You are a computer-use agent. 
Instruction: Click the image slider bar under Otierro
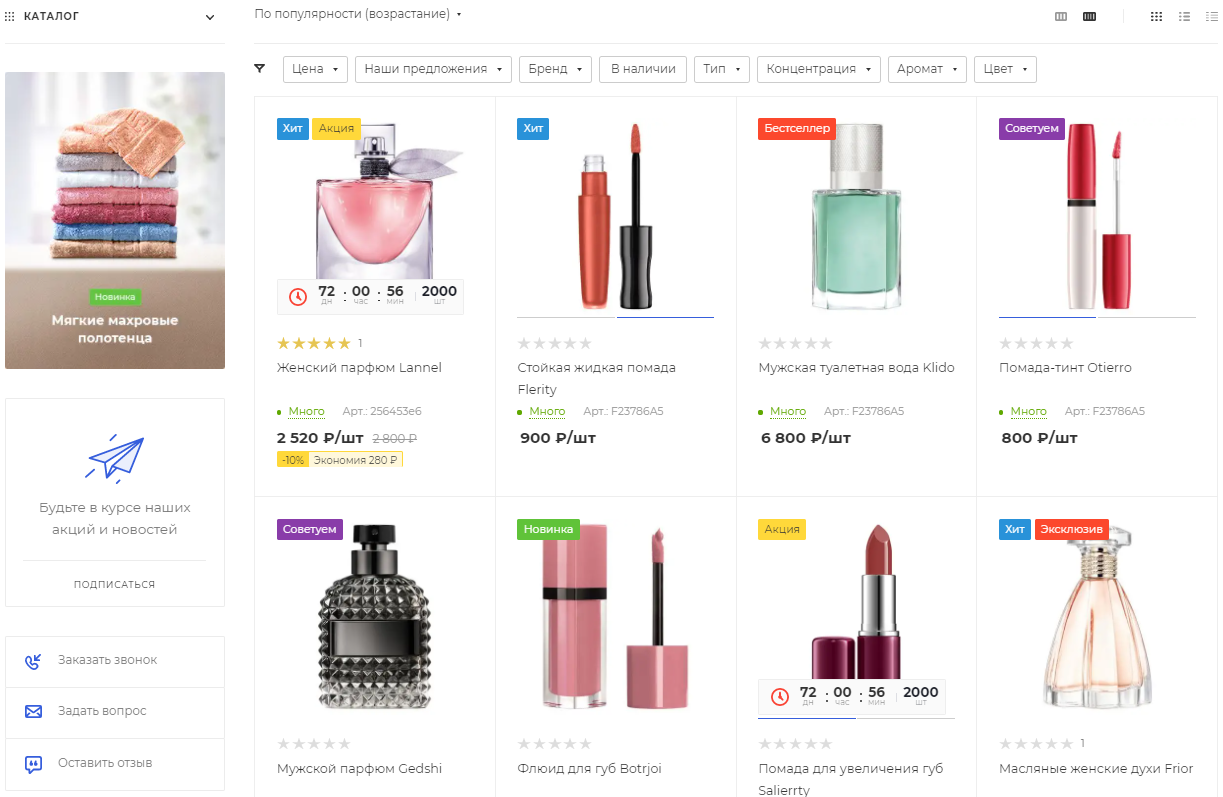tap(1097, 317)
